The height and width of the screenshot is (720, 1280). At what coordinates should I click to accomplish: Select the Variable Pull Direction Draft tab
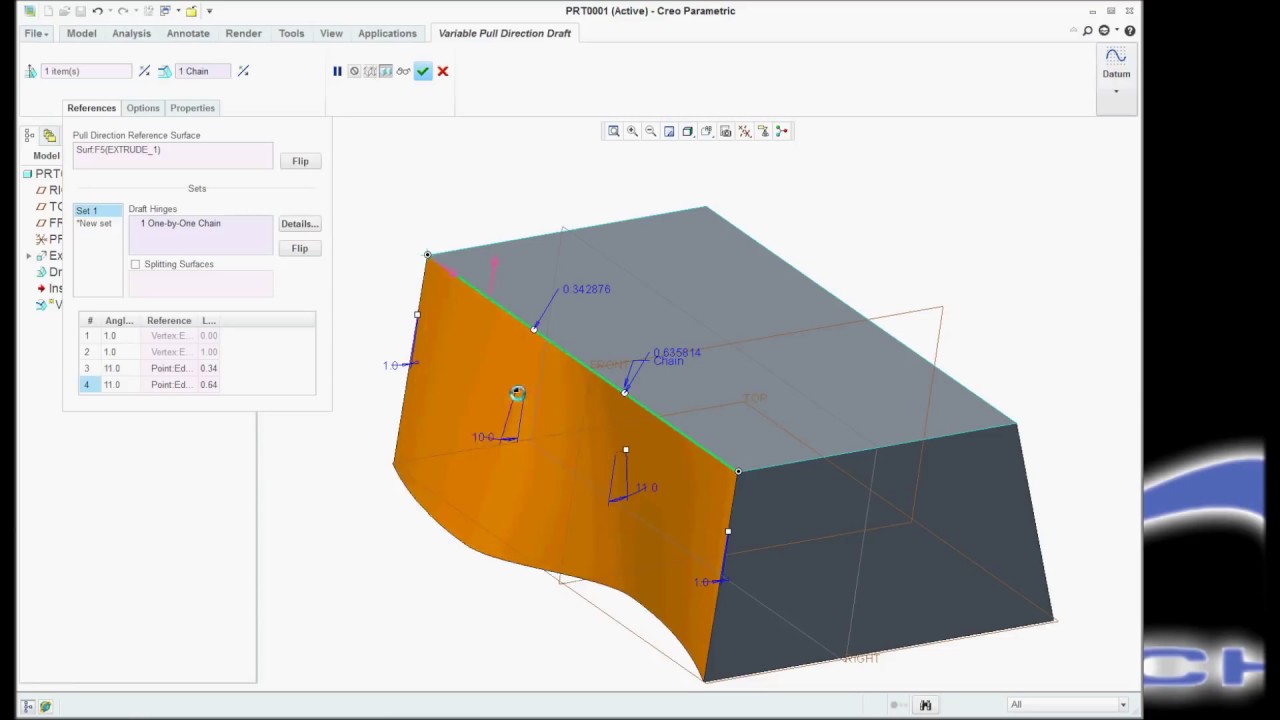pos(505,33)
